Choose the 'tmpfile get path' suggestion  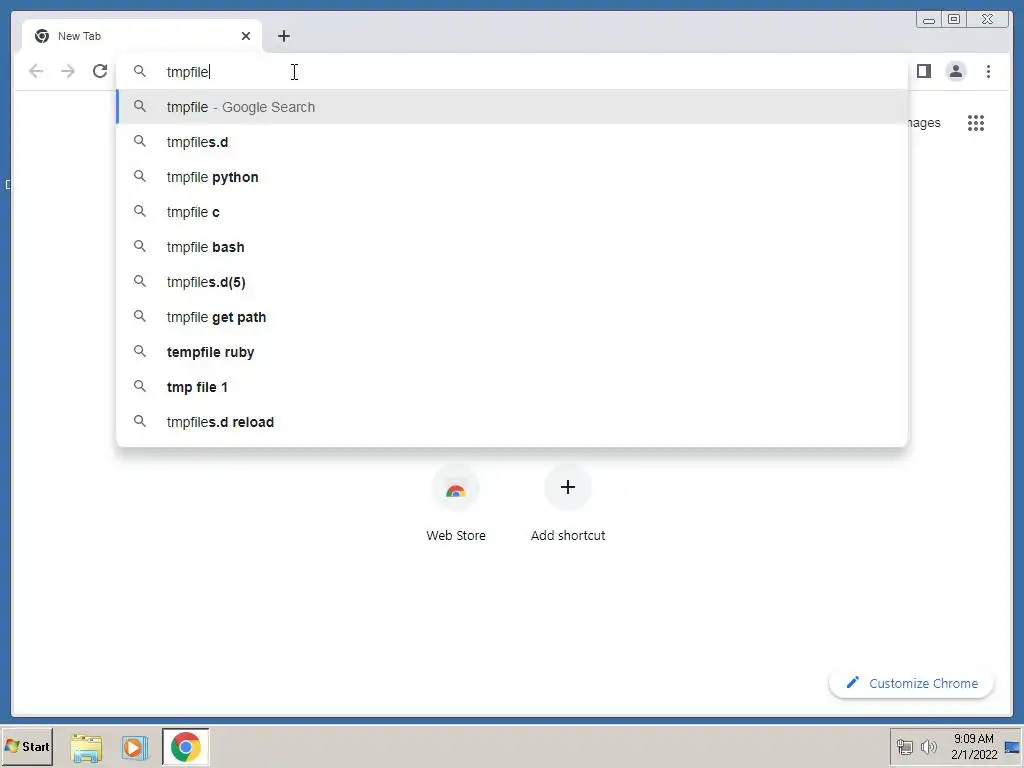pos(512,317)
